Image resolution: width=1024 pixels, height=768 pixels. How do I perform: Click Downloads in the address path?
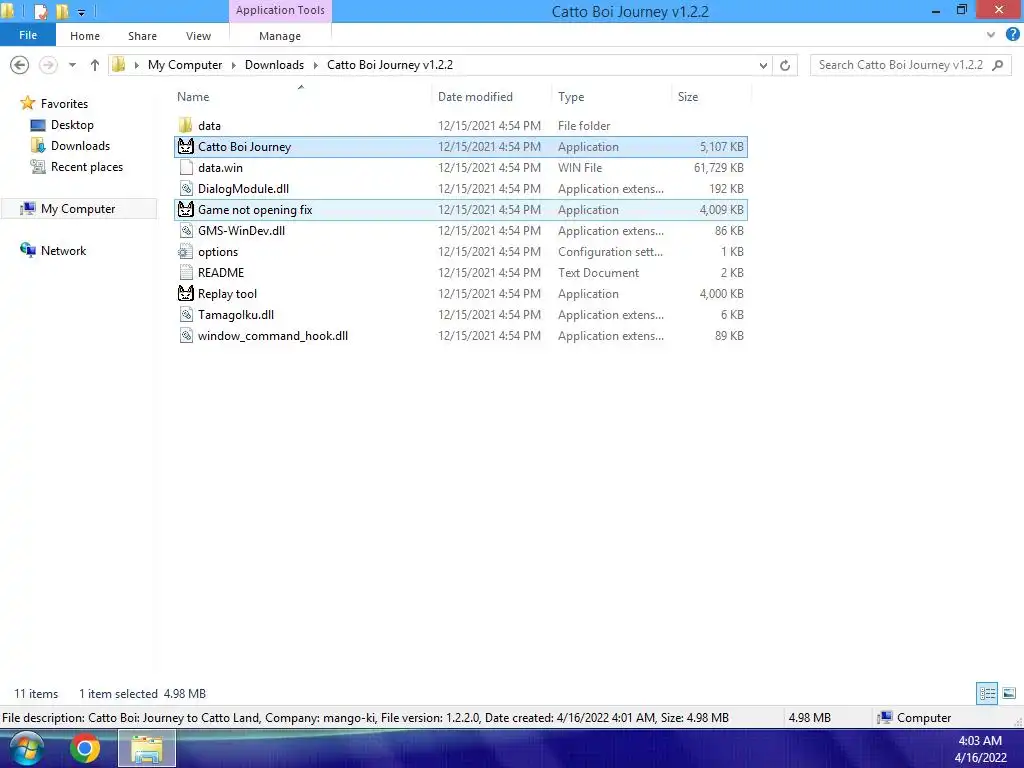point(274,65)
